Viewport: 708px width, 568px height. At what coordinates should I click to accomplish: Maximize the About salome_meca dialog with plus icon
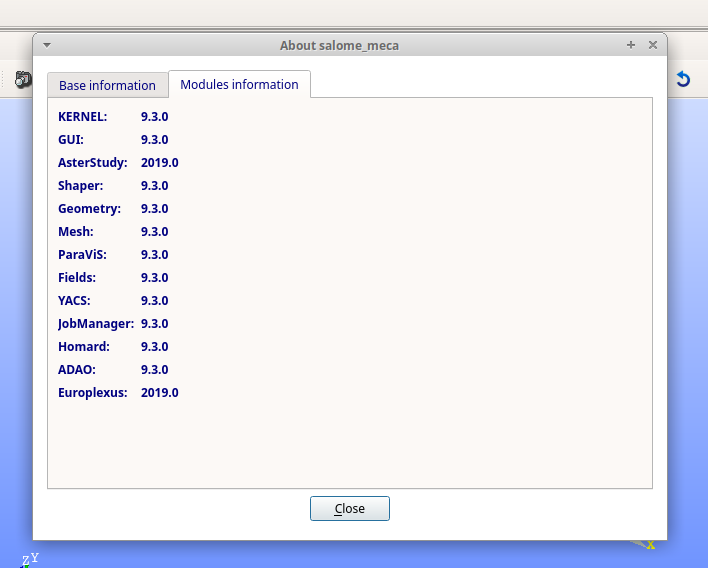click(x=631, y=45)
